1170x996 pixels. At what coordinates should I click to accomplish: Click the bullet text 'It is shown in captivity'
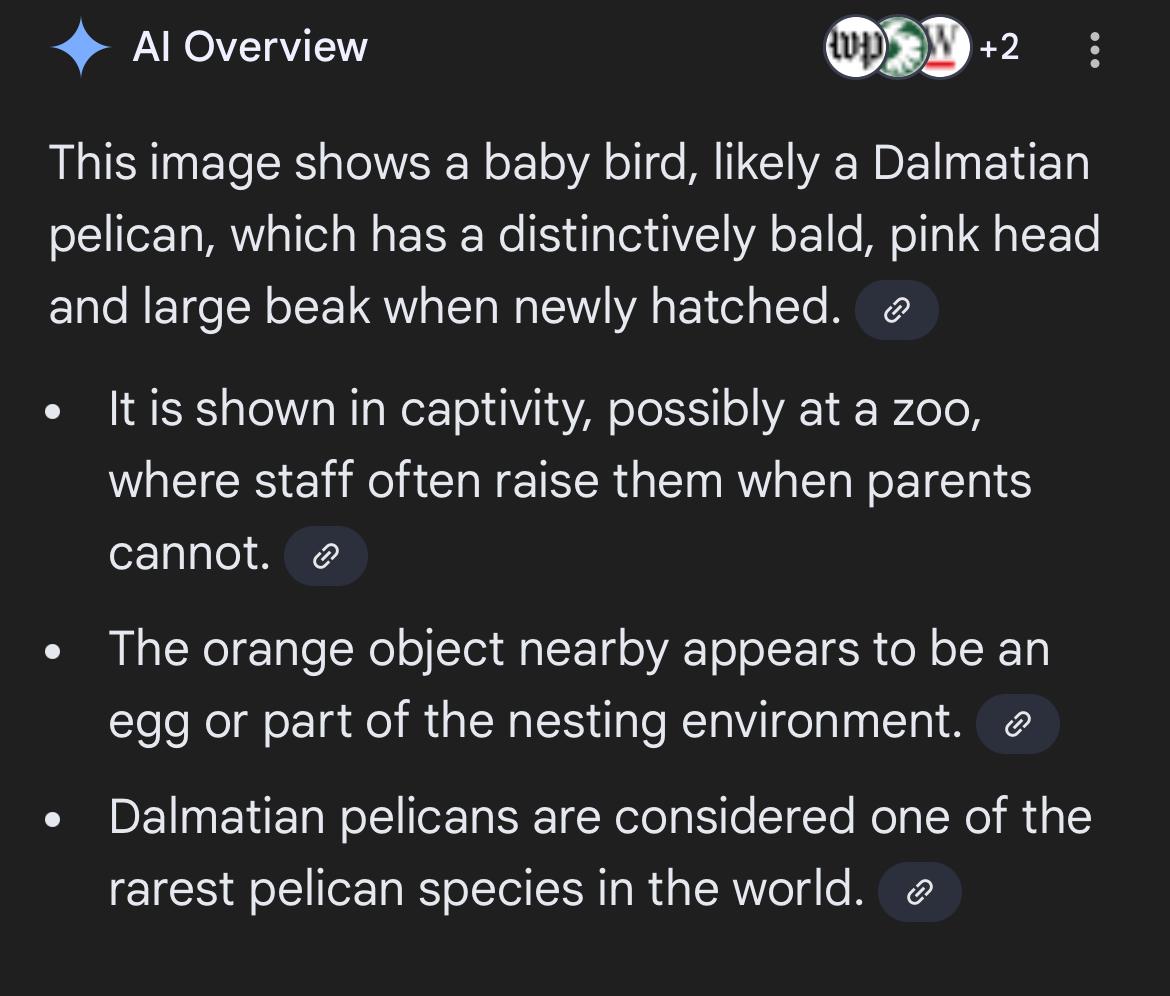[545, 409]
